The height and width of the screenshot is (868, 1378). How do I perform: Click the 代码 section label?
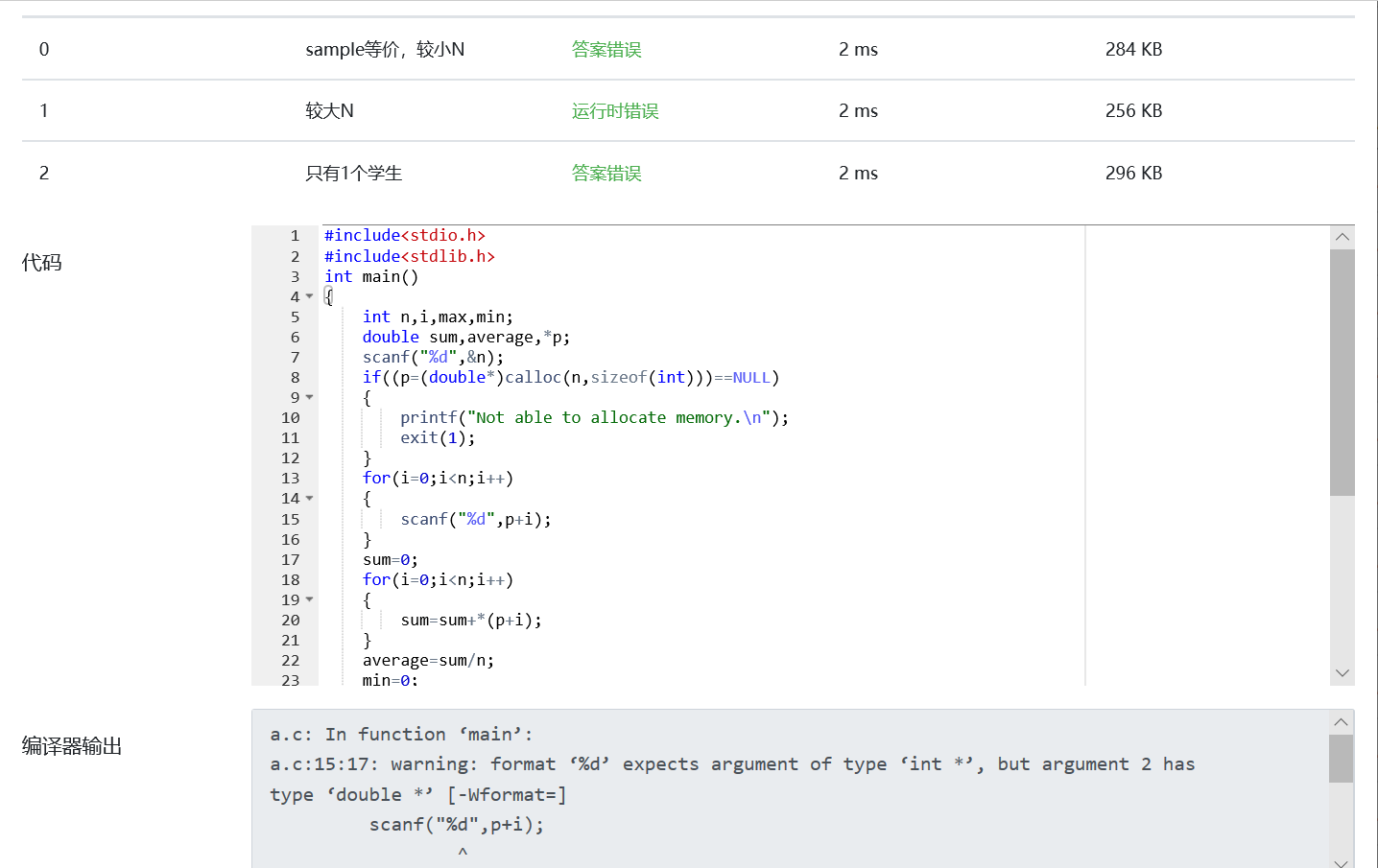41,263
